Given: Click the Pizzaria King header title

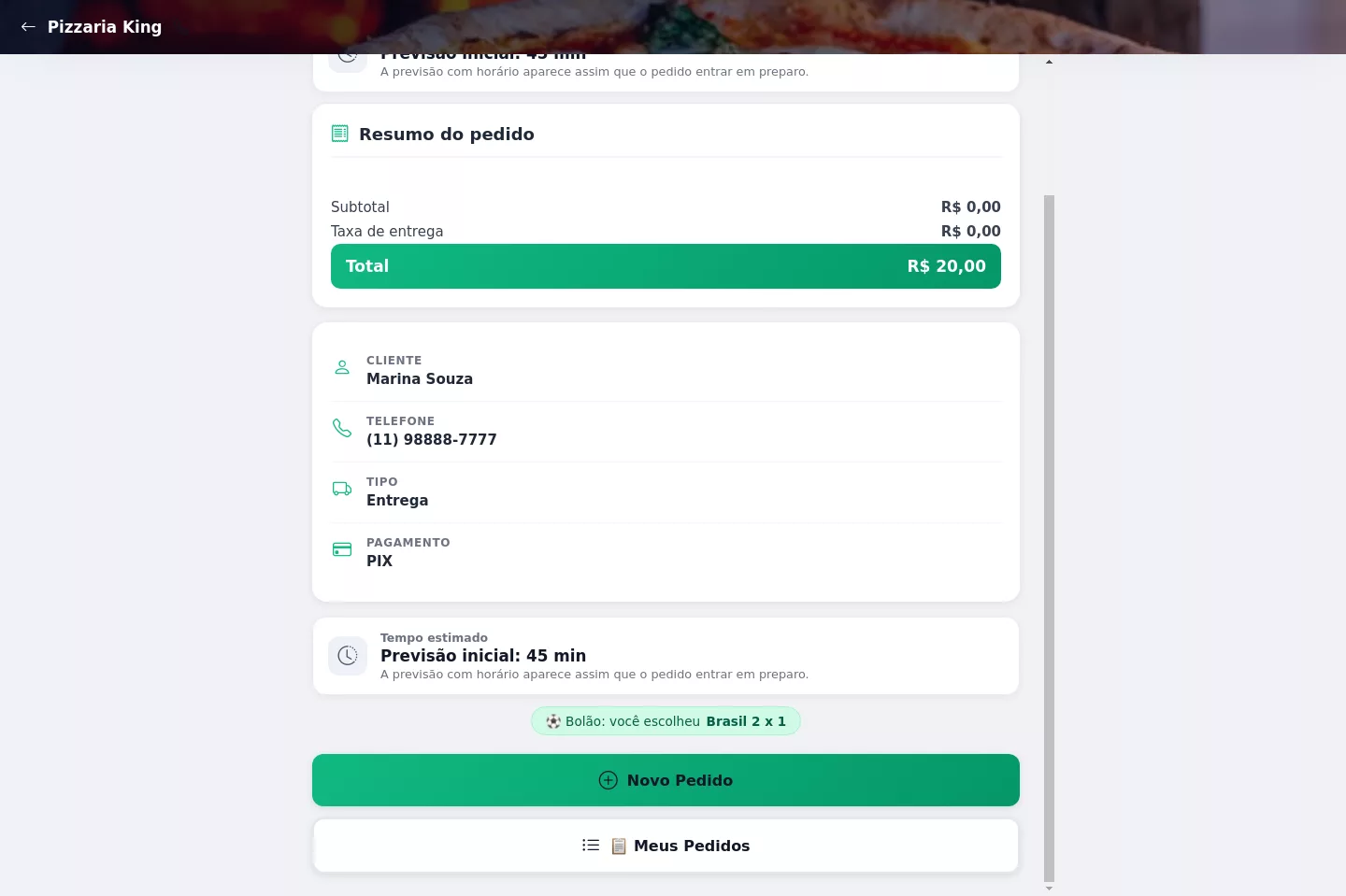Looking at the screenshot, I should point(105,27).
